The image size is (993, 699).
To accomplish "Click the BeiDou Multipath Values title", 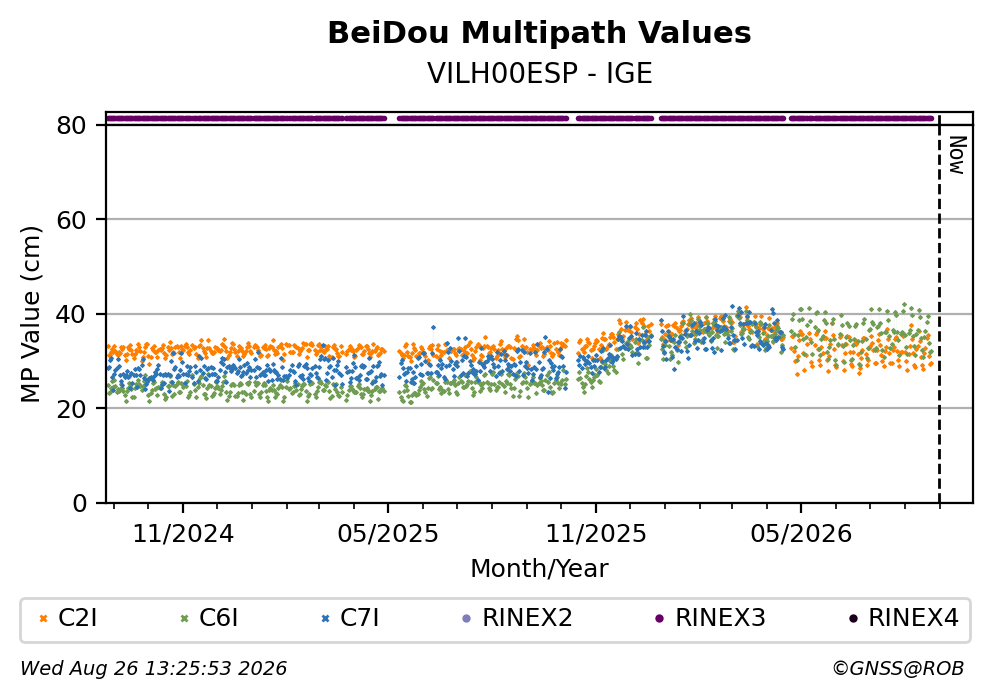I will click(540, 33).
